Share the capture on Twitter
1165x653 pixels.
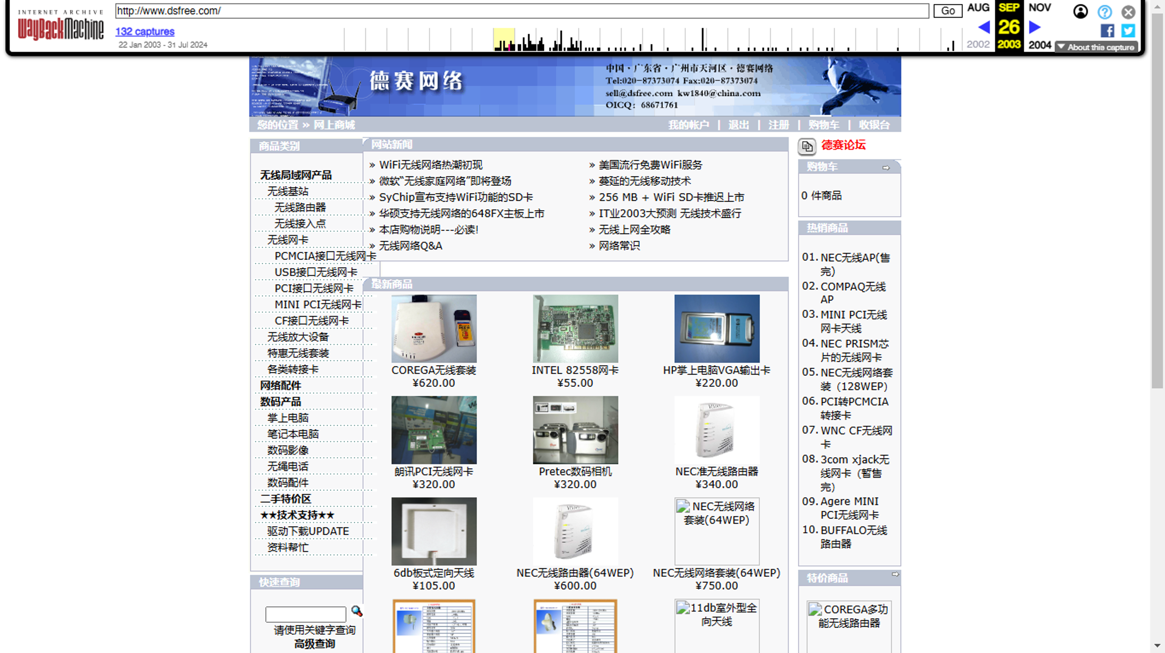(1128, 31)
